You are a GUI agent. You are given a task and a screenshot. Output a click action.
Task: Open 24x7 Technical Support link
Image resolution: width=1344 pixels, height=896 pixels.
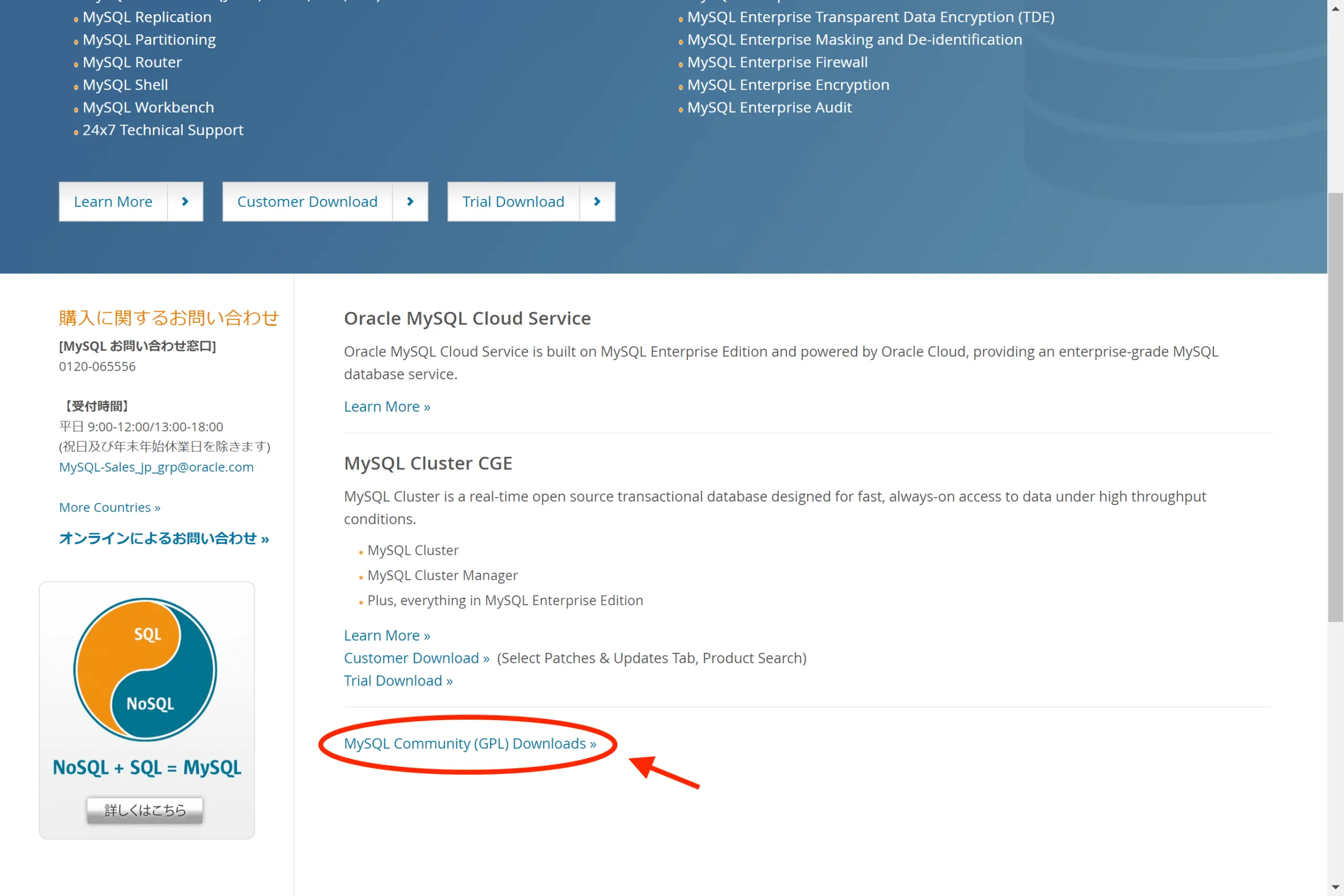pyautogui.click(x=163, y=130)
